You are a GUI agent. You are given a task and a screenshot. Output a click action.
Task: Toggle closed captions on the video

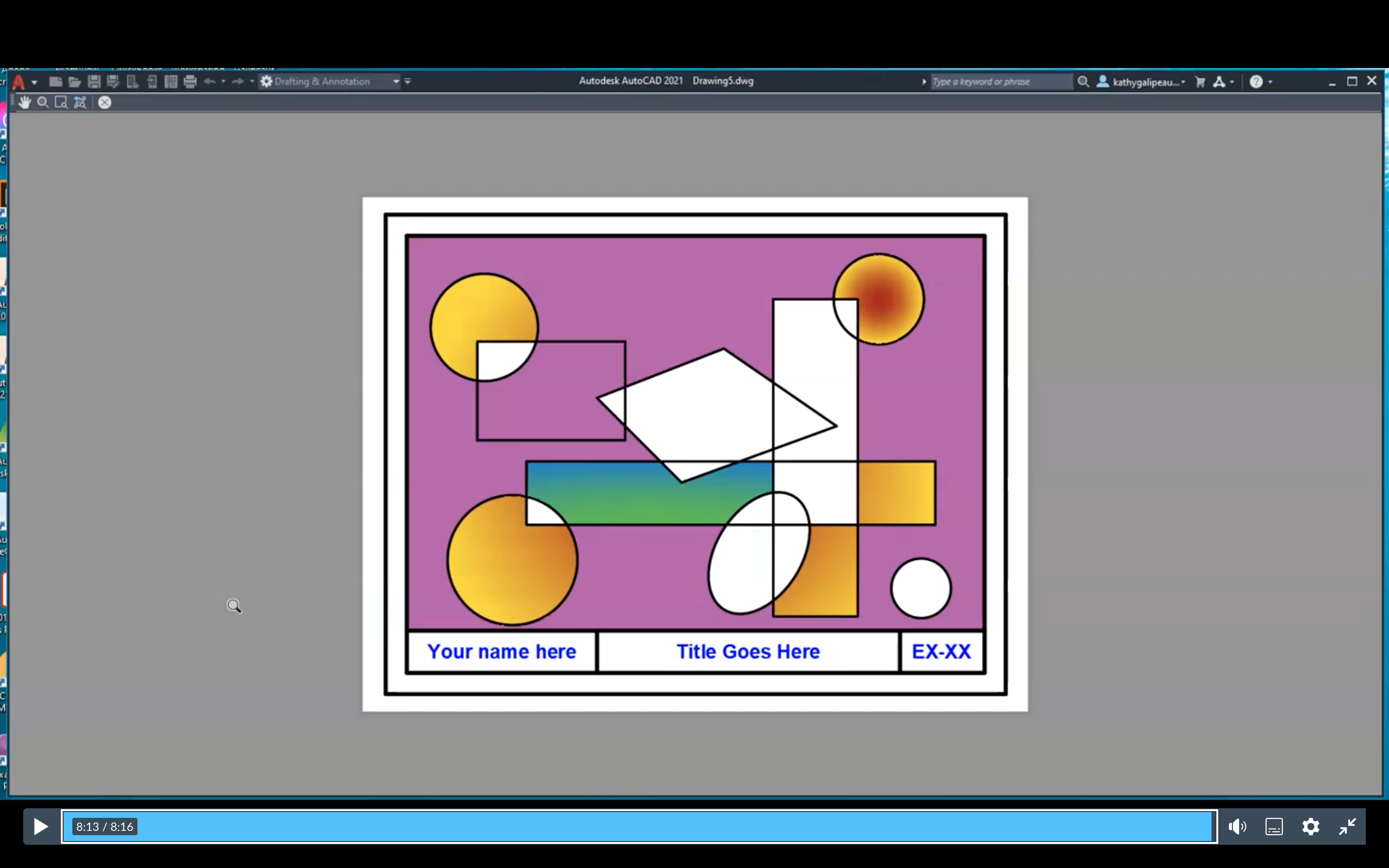point(1274,826)
